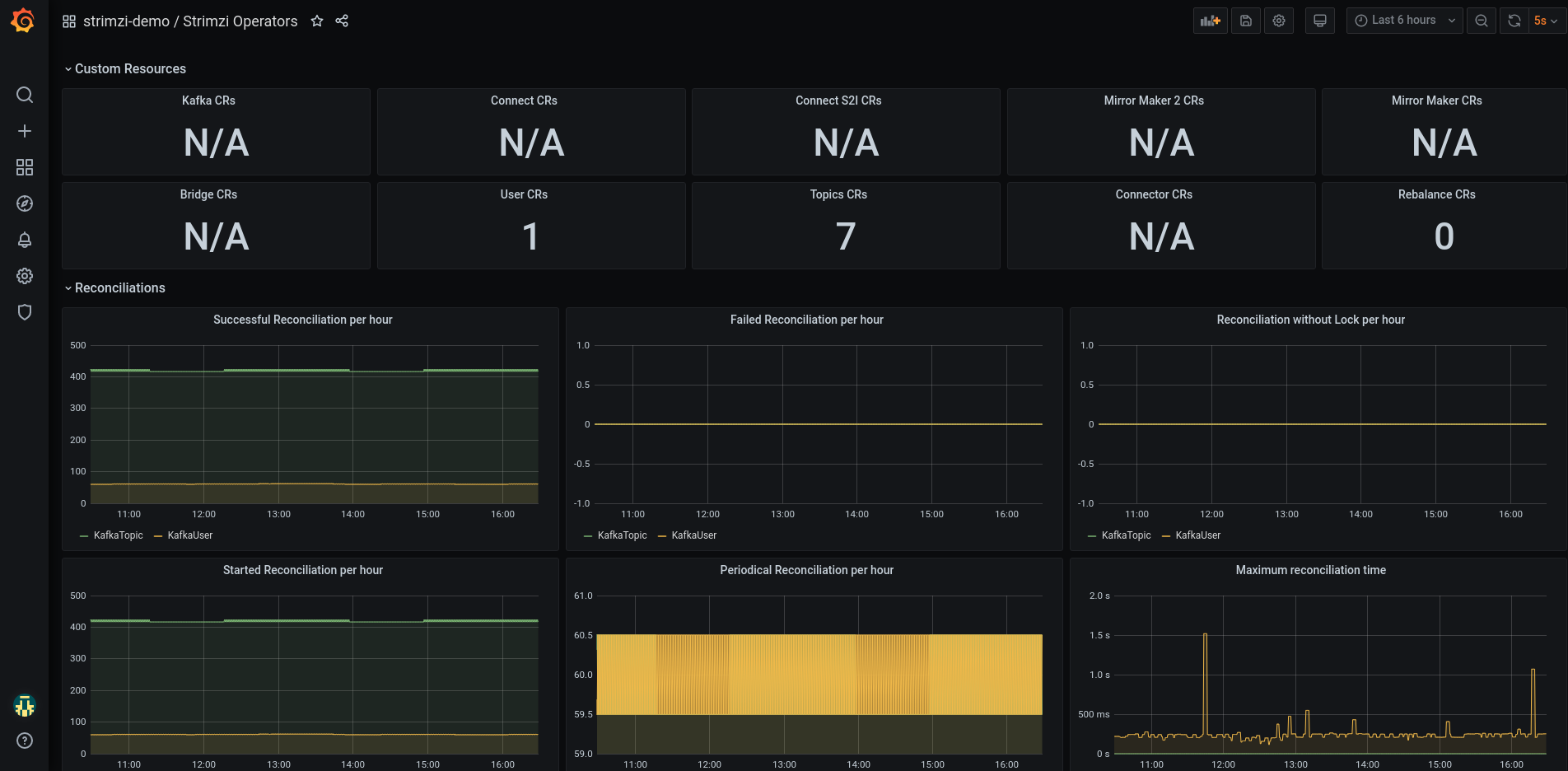Click the dashboard grid icon before title
1568x771 pixels.
tap(69, 21)
